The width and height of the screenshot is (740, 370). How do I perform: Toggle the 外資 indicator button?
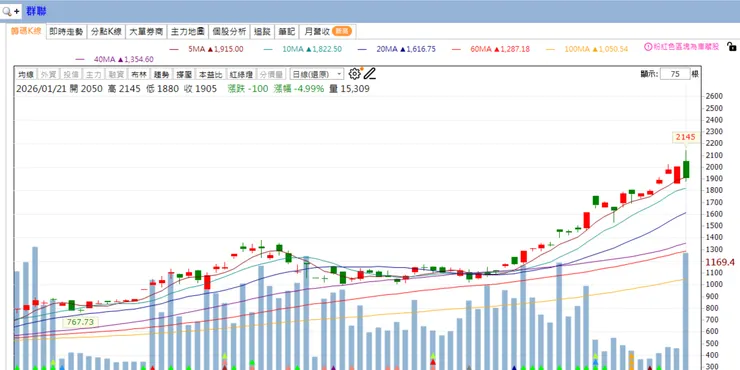tap(48, 74)
